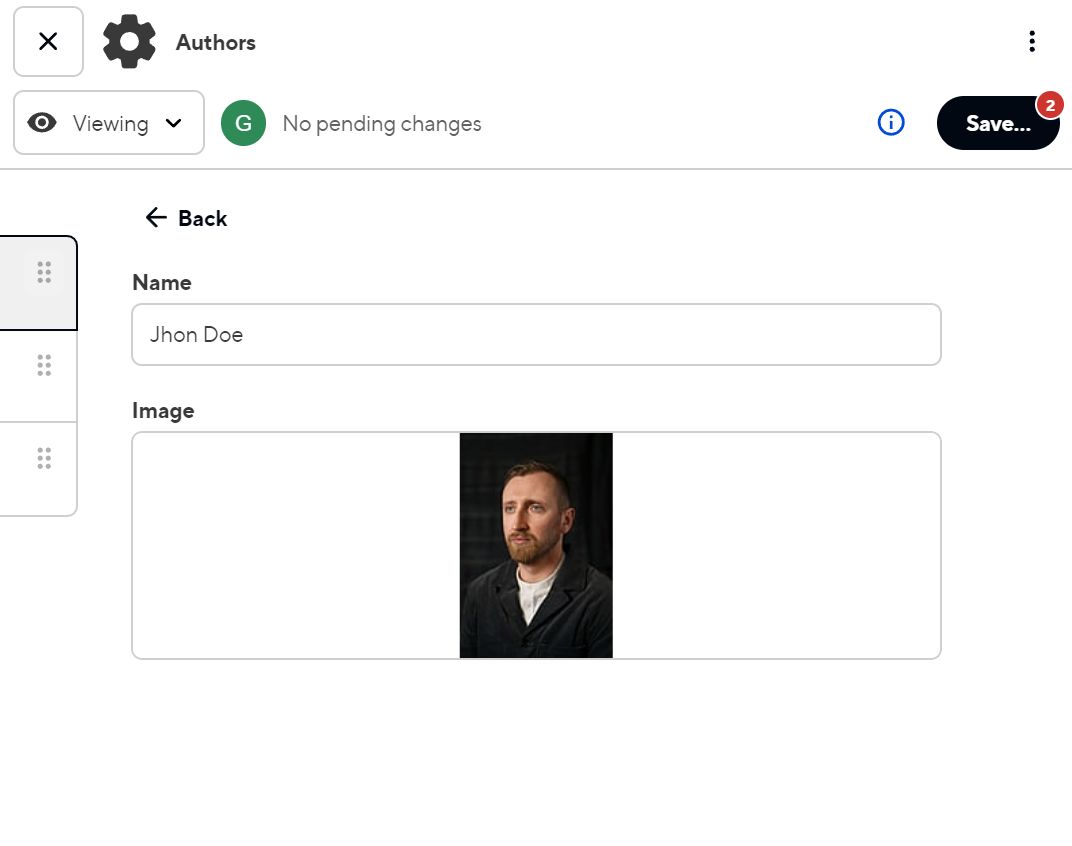Select the third author entry in list
Screen dimensions: 1072x846
point(20,469)
